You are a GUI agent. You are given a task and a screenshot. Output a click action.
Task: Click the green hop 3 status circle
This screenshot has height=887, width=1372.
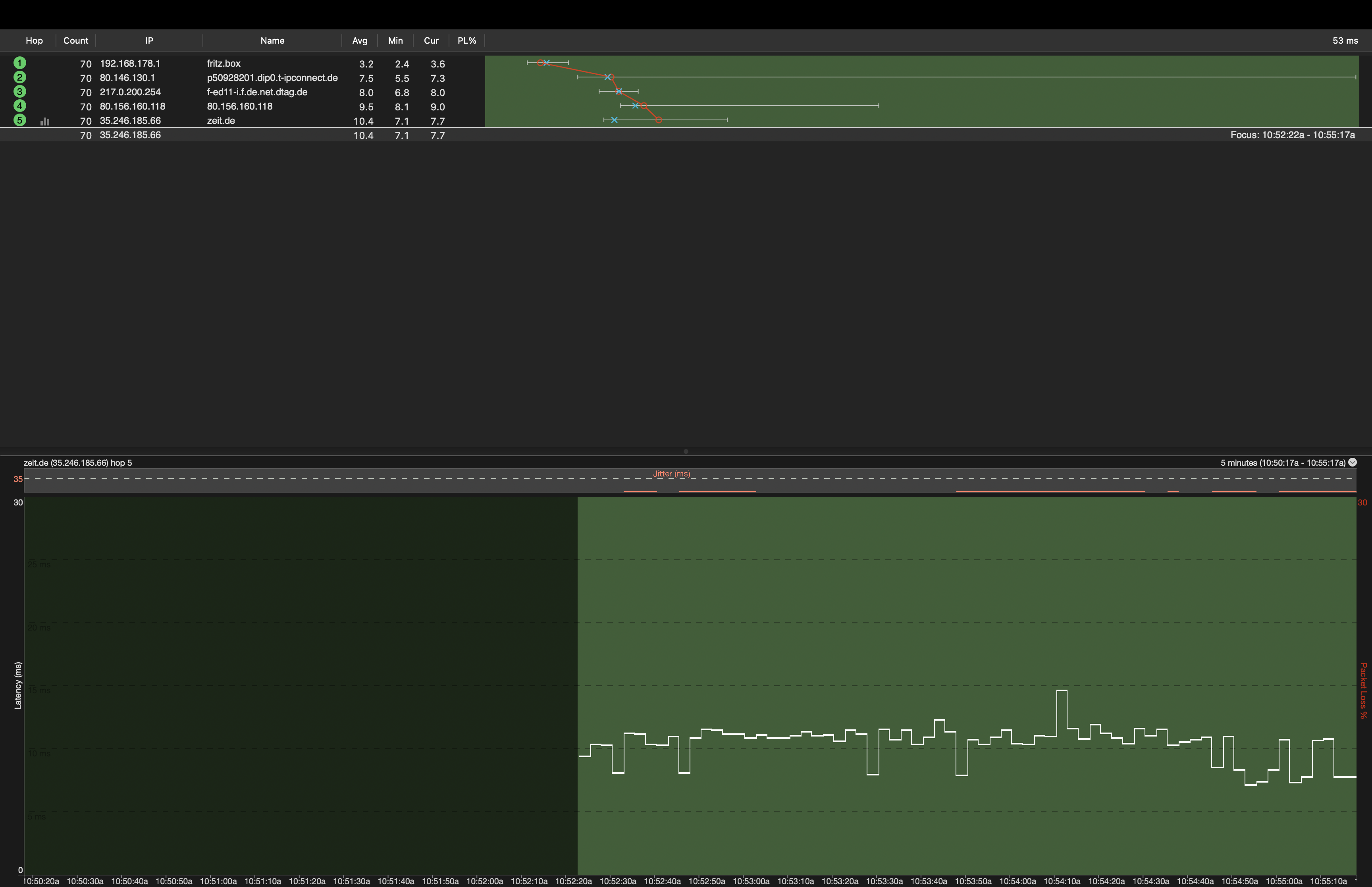19,92
